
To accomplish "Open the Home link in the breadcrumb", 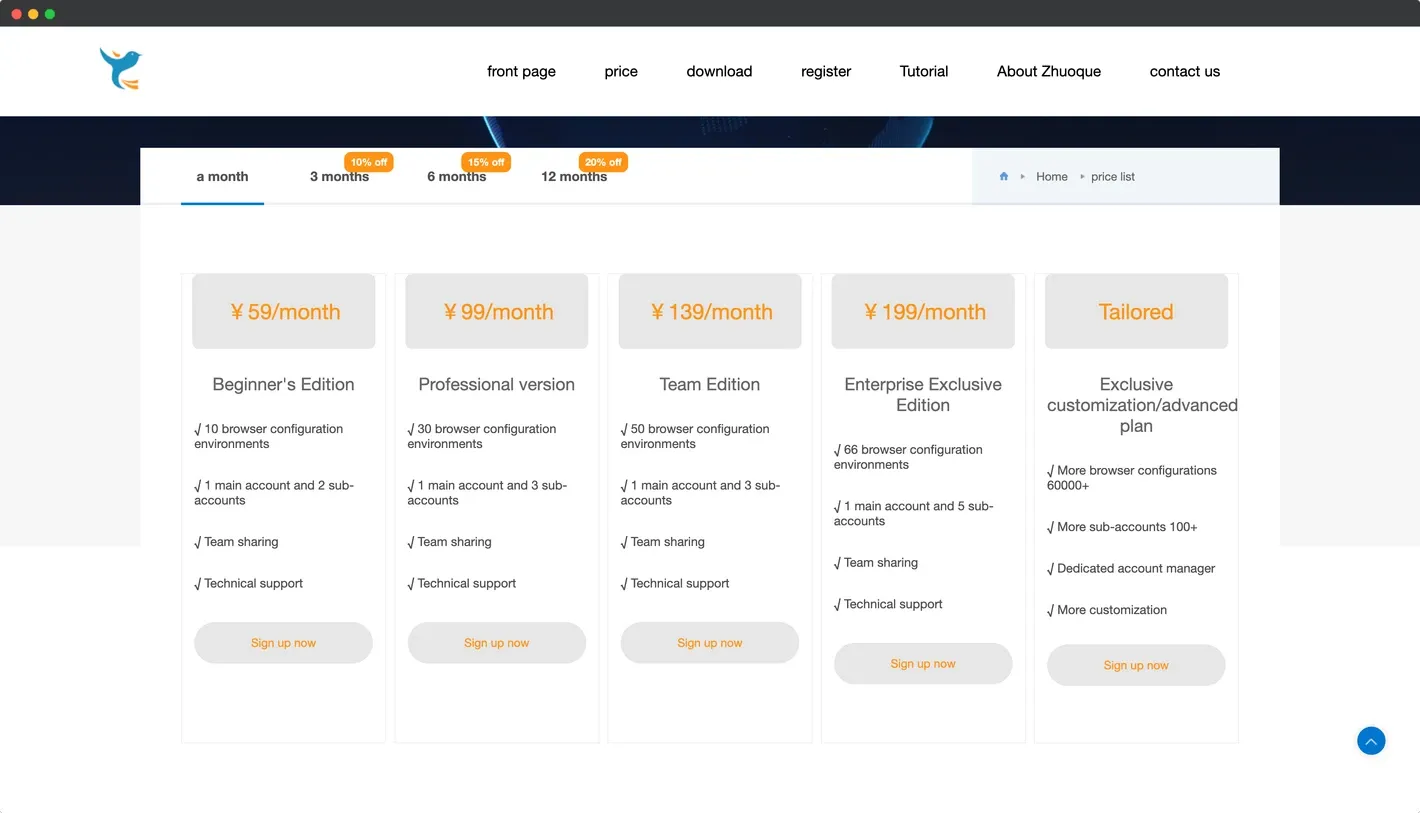I will 1052,176.
